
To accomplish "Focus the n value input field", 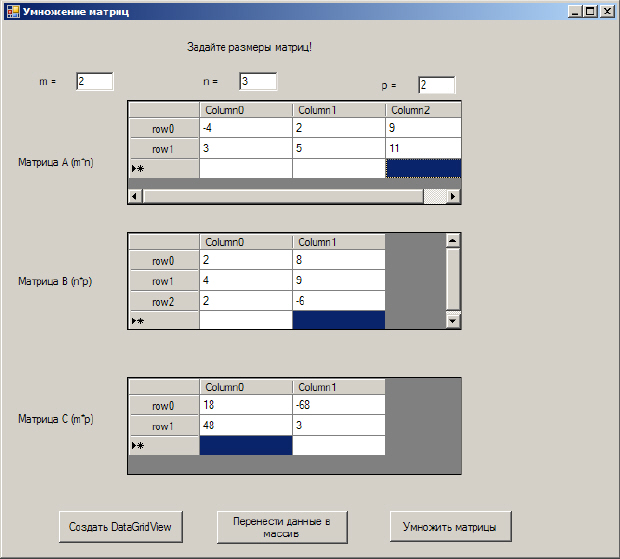I will coord(258,81).
